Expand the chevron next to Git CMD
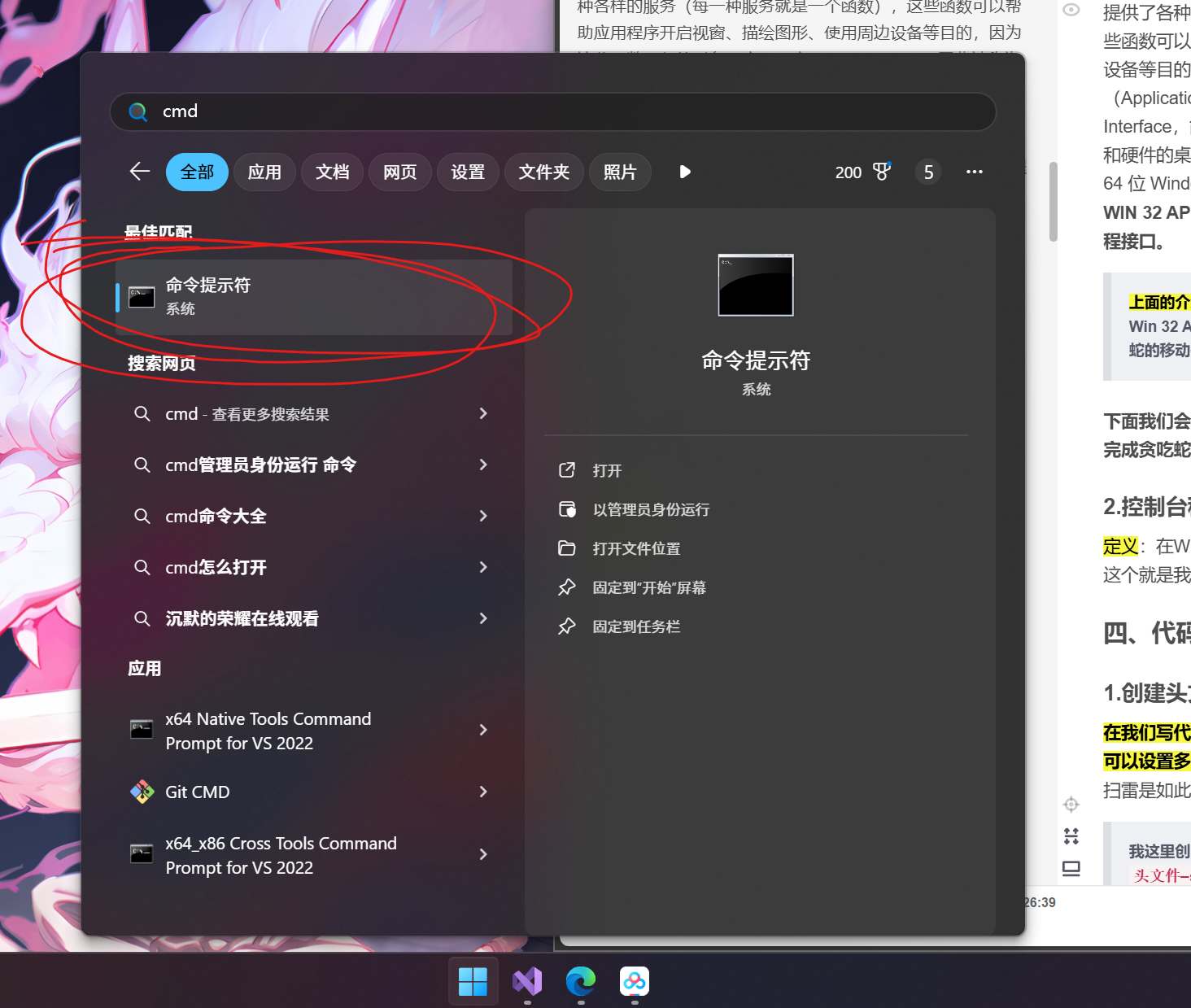 tap(483, 792)
